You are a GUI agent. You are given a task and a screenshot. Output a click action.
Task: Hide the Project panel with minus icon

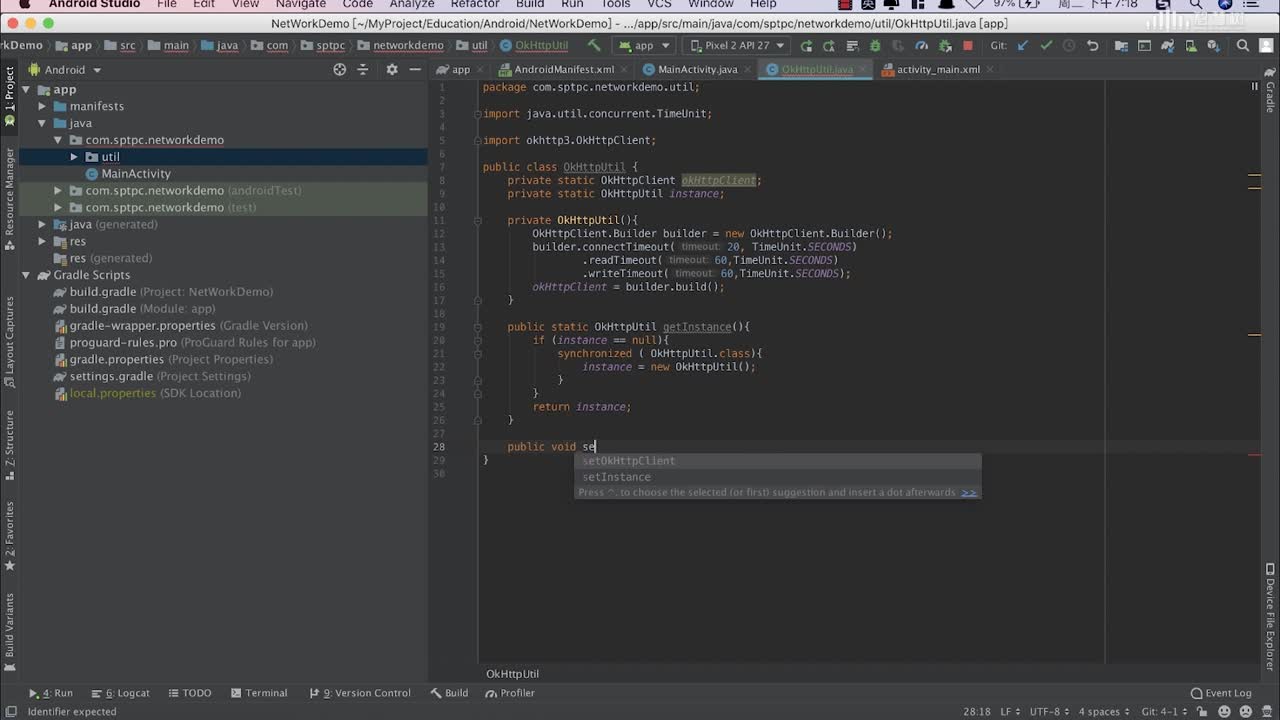point(415,69)
